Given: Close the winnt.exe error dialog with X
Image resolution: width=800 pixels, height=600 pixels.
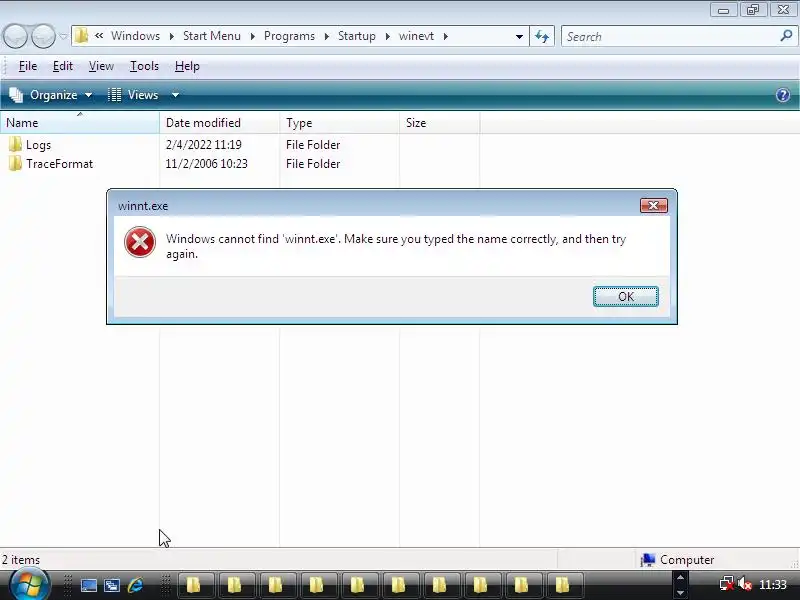Looking at the screenshot, I should coord(654,206).
